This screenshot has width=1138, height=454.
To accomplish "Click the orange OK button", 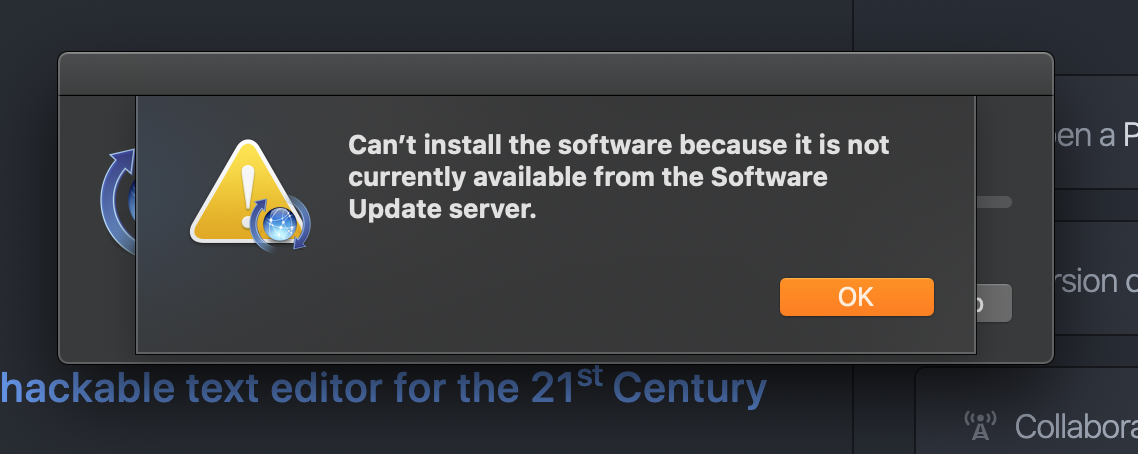I will pos(856,297).
